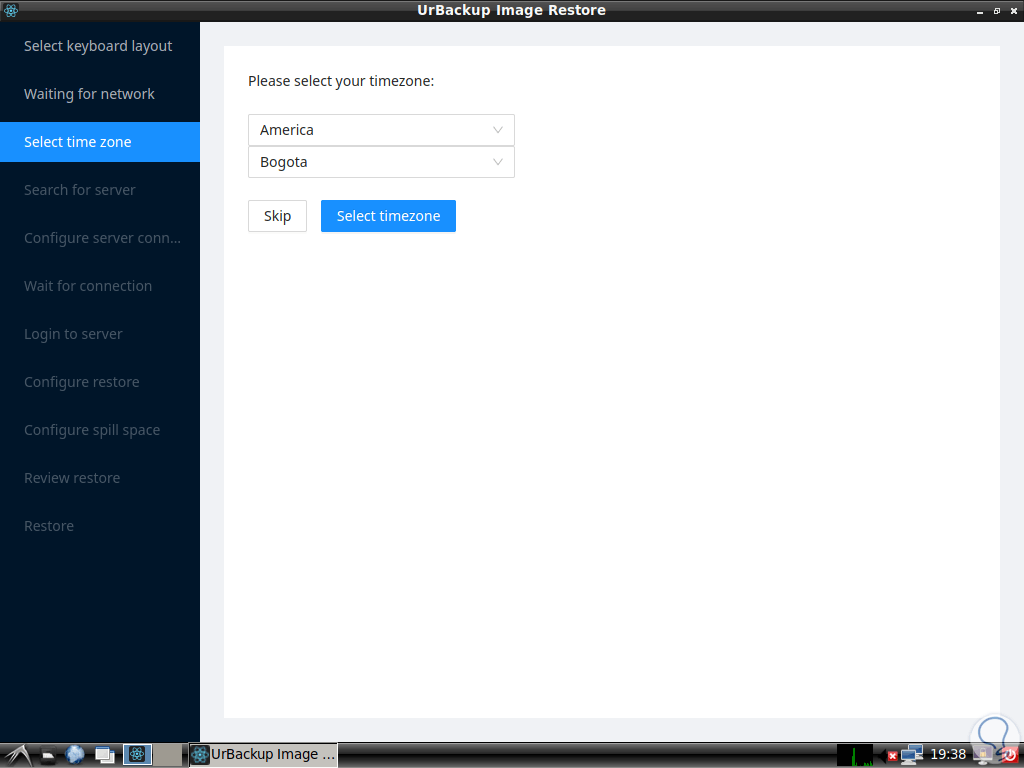Click the UrBackup launcher icon in taskbar

[137, 755]
